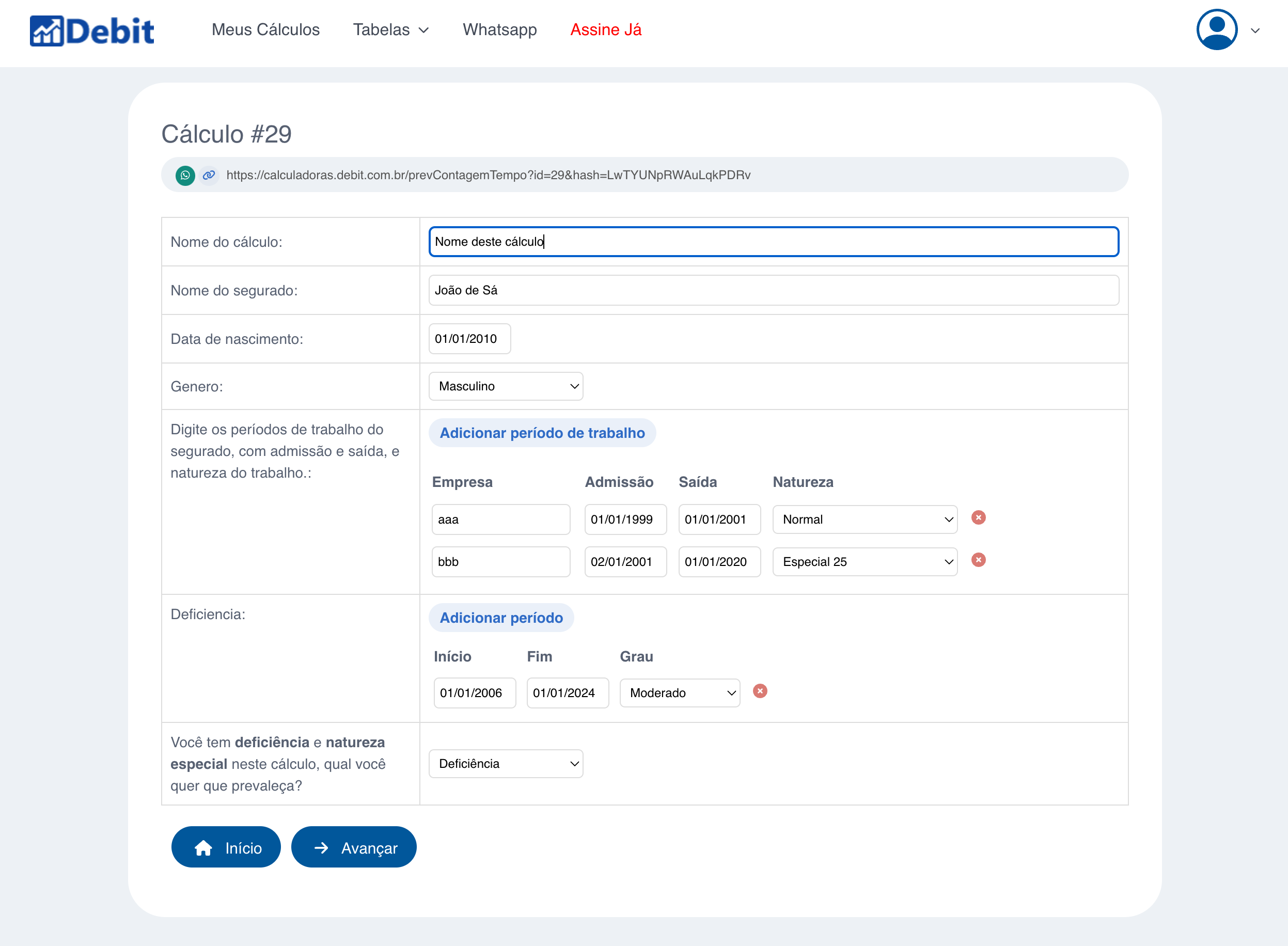The image size is (1288, 946).
Task: Click Adicionar período de trabalho button
Action: 542,433
